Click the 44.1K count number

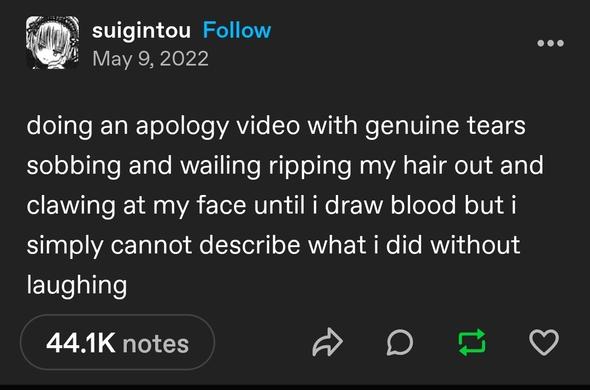click(x=81, y=343)
